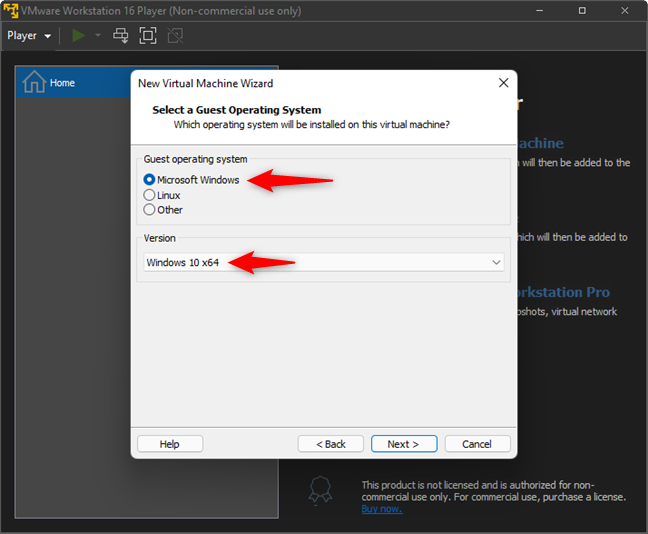648x534 pixels.
Task: Enter full screen mode icon
Action: click(148, 36)
